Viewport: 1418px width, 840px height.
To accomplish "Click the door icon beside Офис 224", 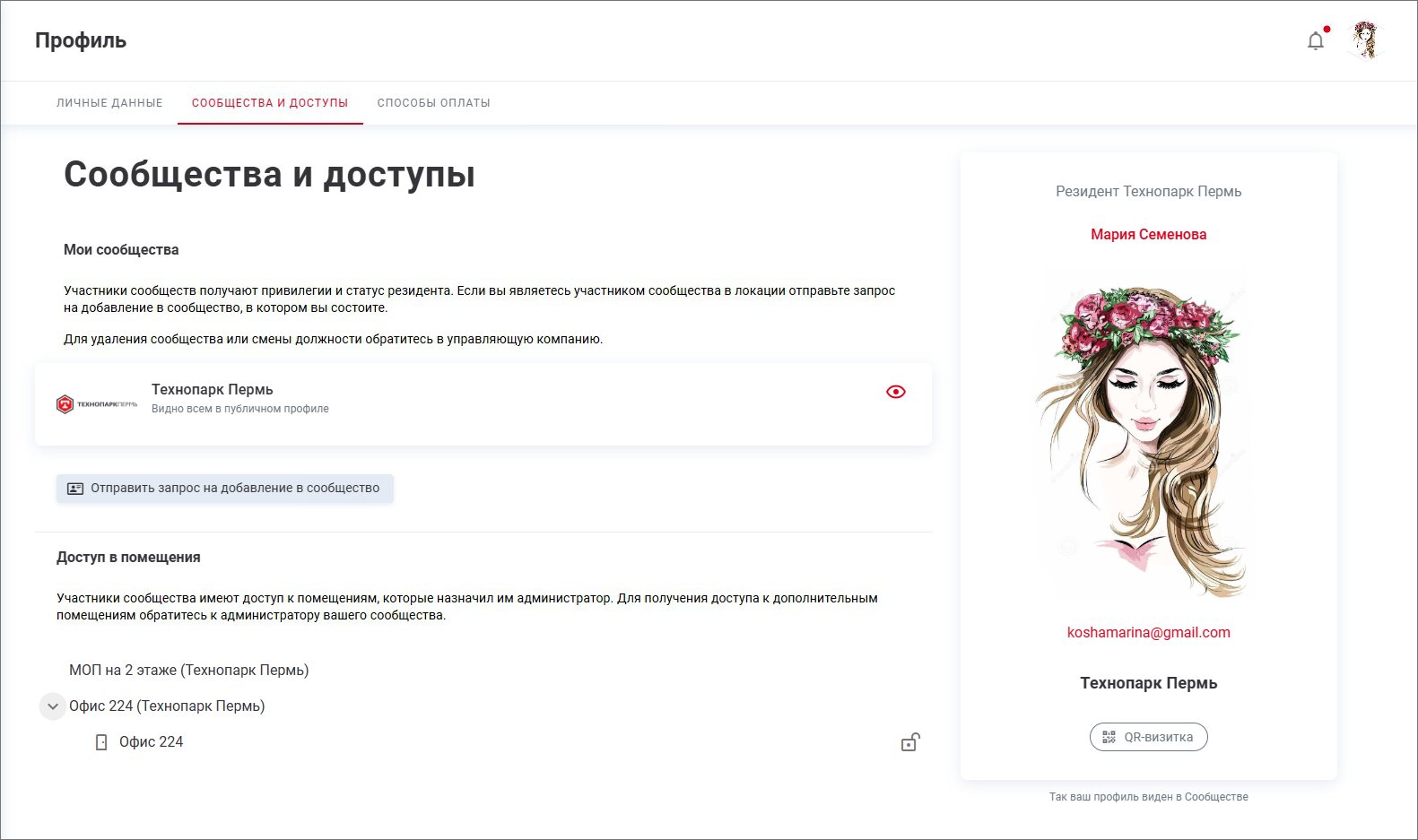I will pyautogui.click(x=101, y=742).
